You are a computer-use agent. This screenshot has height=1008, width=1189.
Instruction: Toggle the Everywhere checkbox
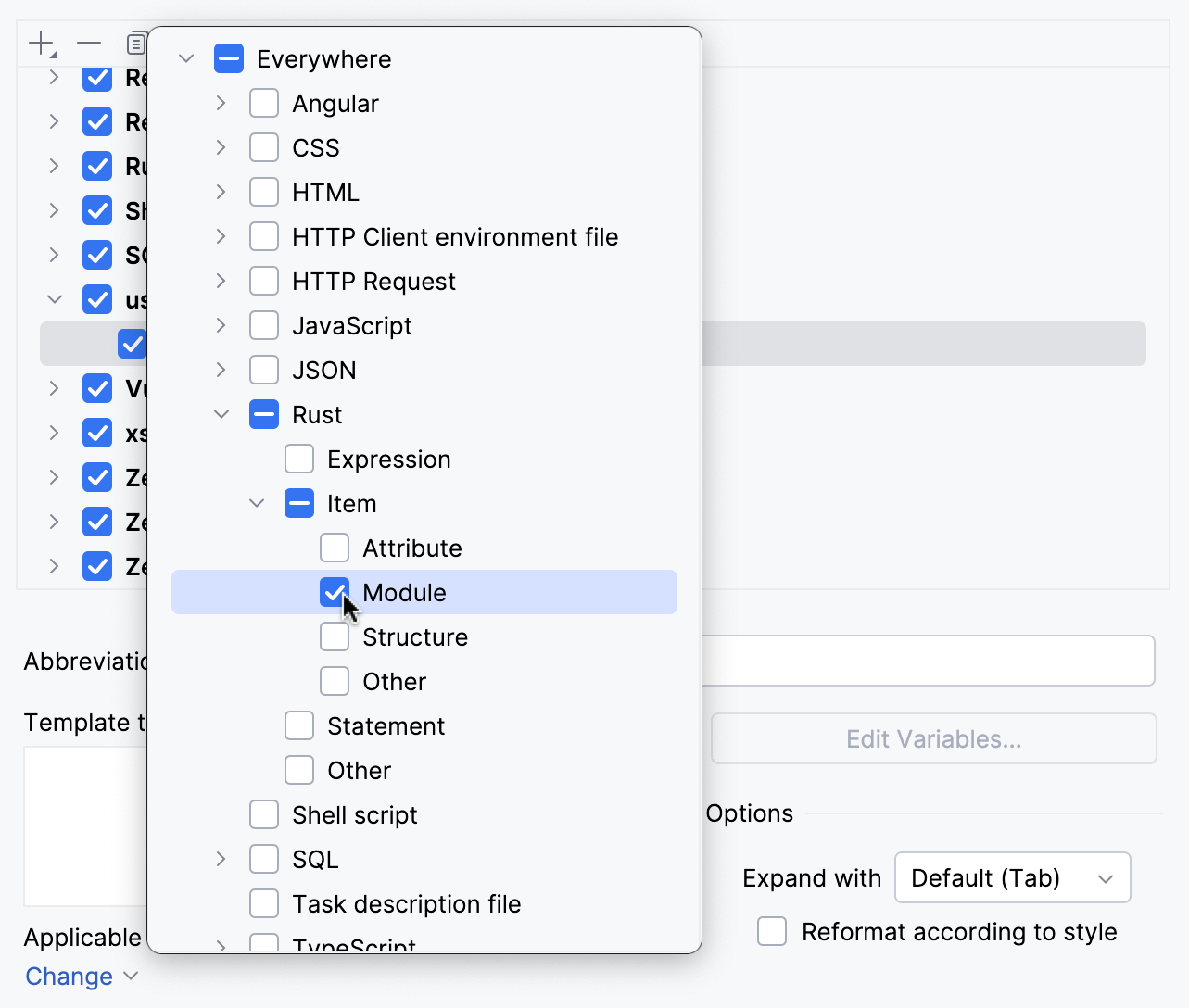(x=229, y=58)
